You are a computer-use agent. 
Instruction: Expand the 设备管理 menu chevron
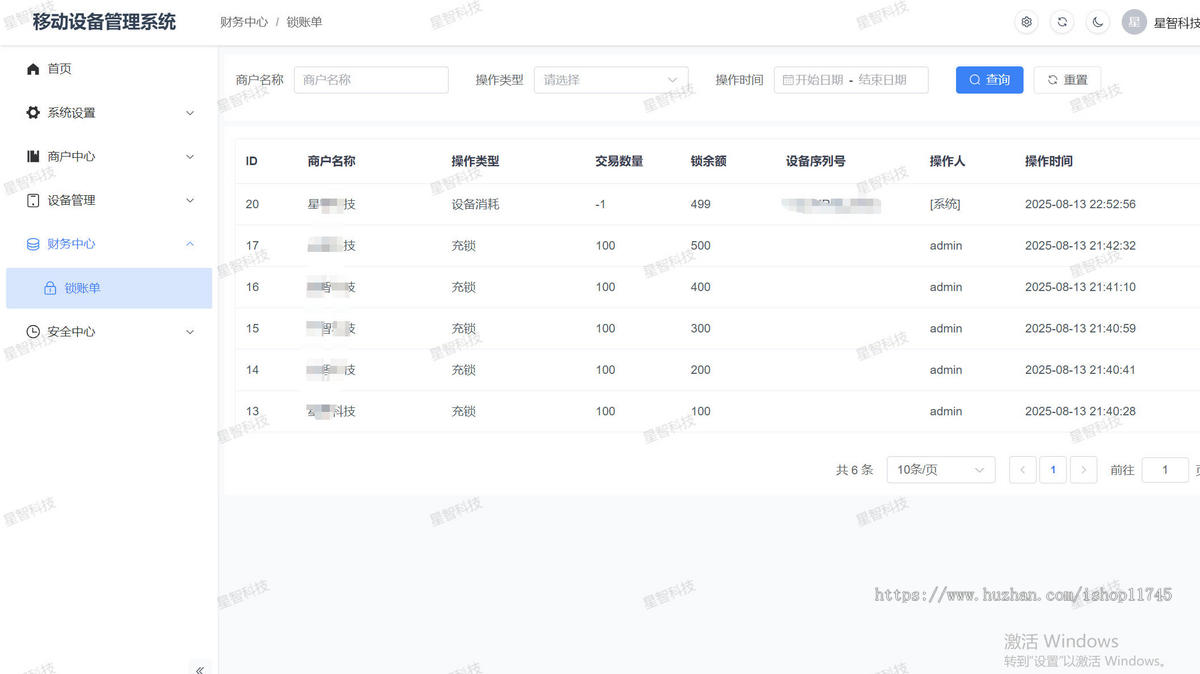(190, 200)
